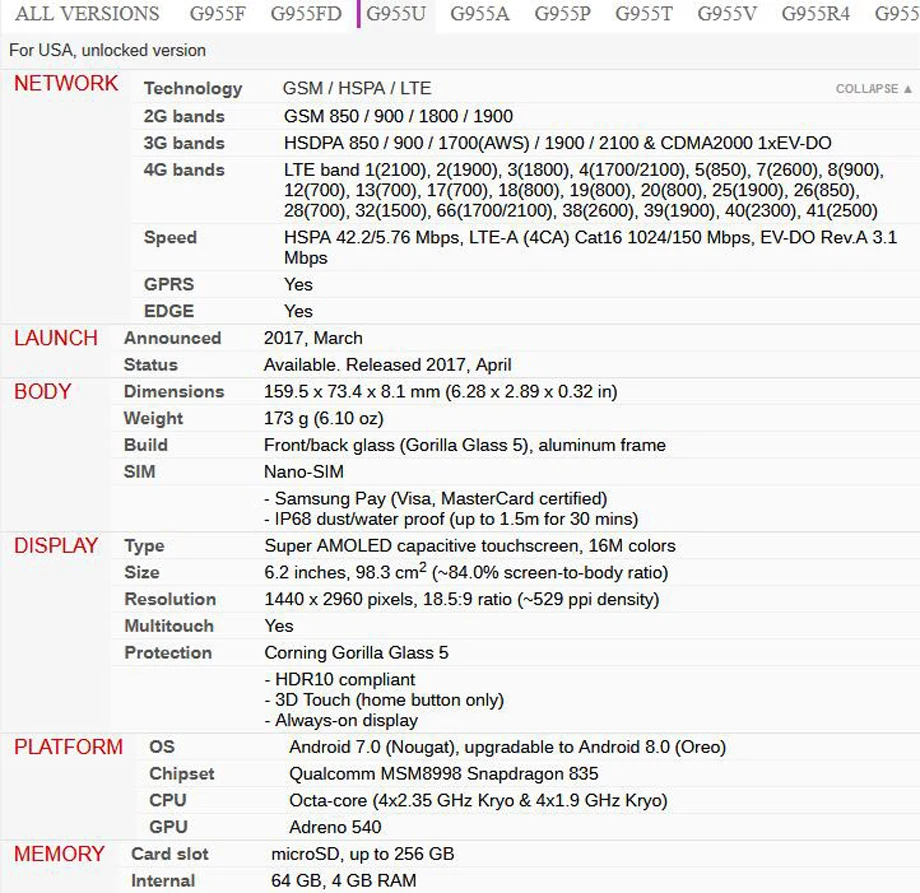920x893 pixels.
Task: Click 'GSM 850 / 900 / 1800 / 1900' value
Action: (398, 116)
